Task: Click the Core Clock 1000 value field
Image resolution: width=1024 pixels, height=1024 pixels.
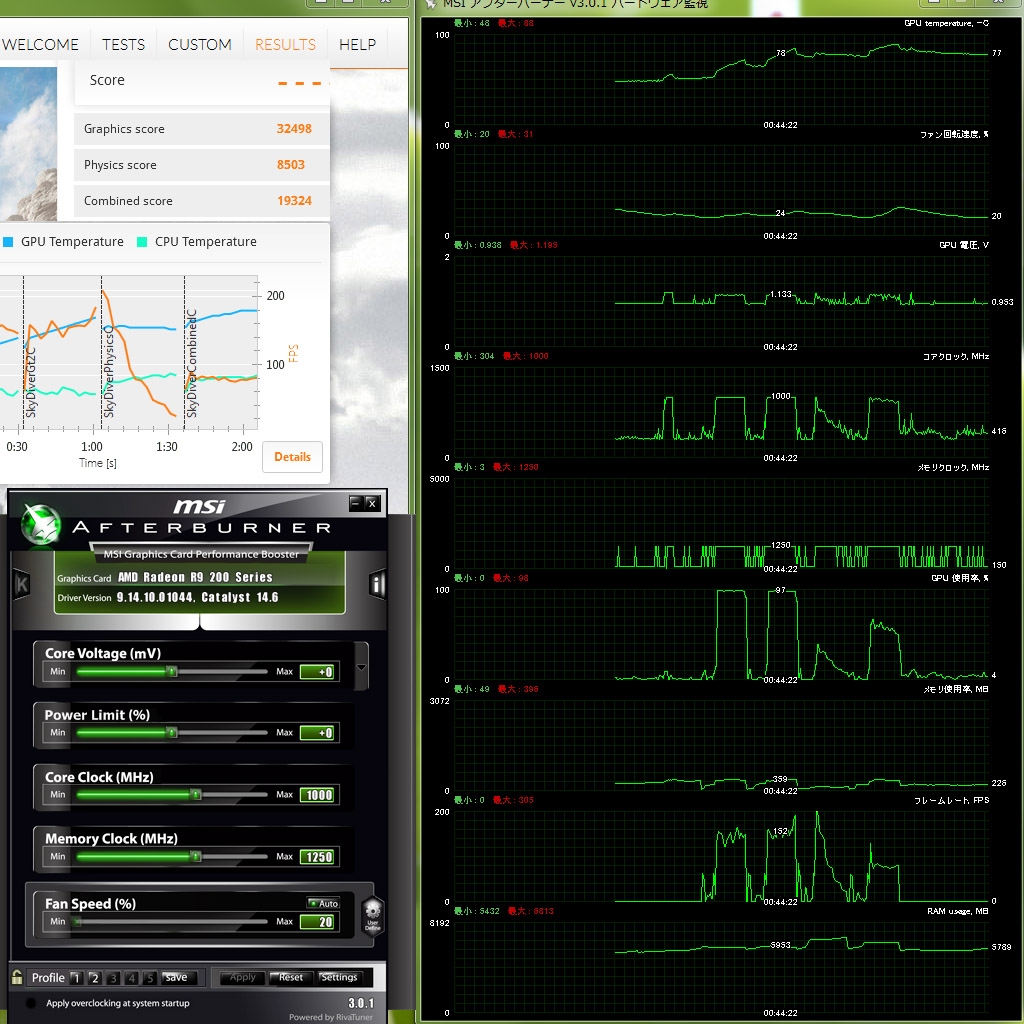Action: point(318,795)
